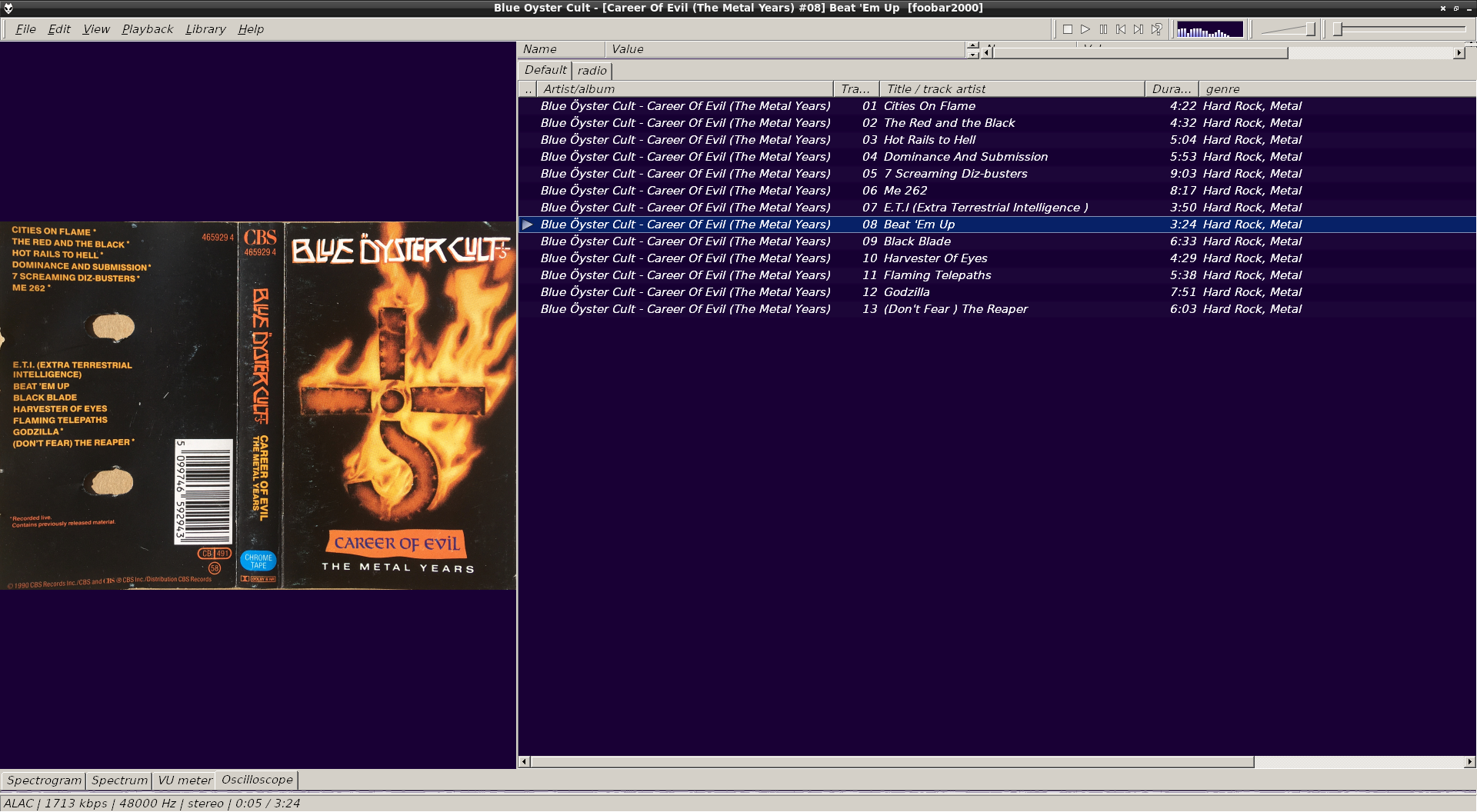Screen dimensions: 1477x812
Task: Click the playlist horizontal scrollbar
Action: click(892, 762)
